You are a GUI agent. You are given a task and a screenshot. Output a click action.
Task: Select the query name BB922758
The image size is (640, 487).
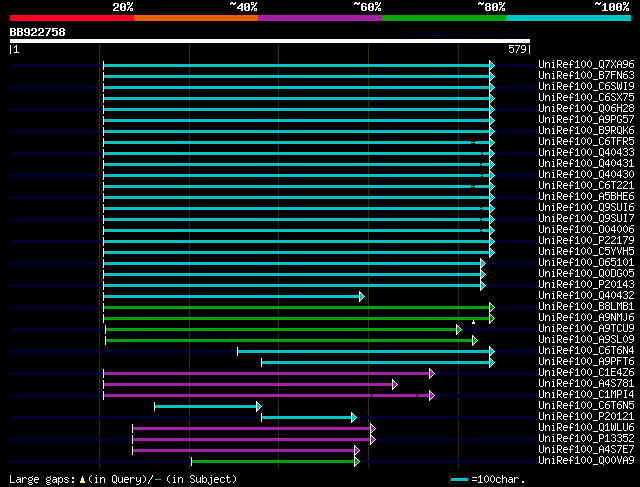pos(38,32)
